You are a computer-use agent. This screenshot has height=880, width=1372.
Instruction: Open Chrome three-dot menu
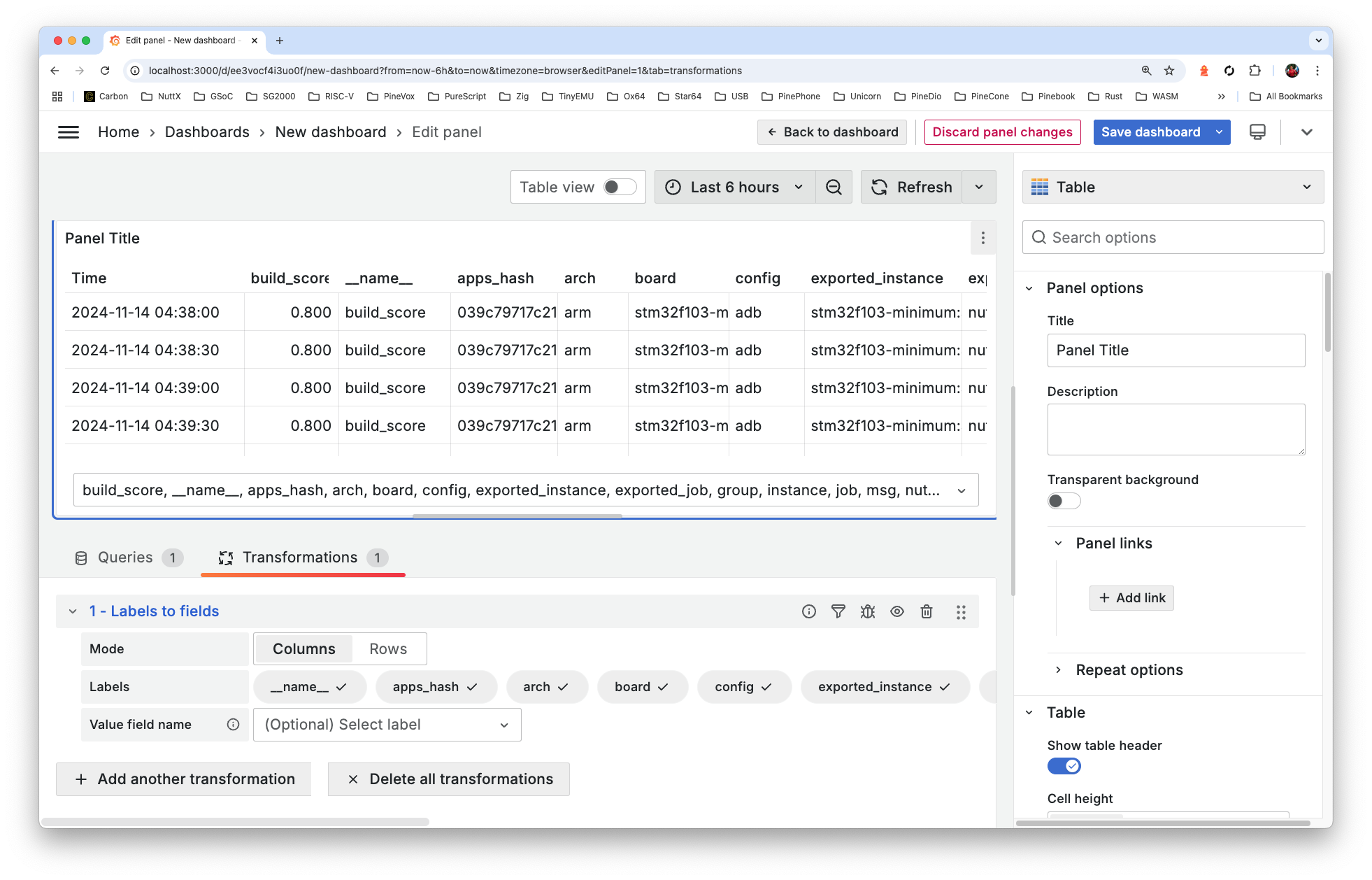pyautogui.click(x=1317, y=71)
